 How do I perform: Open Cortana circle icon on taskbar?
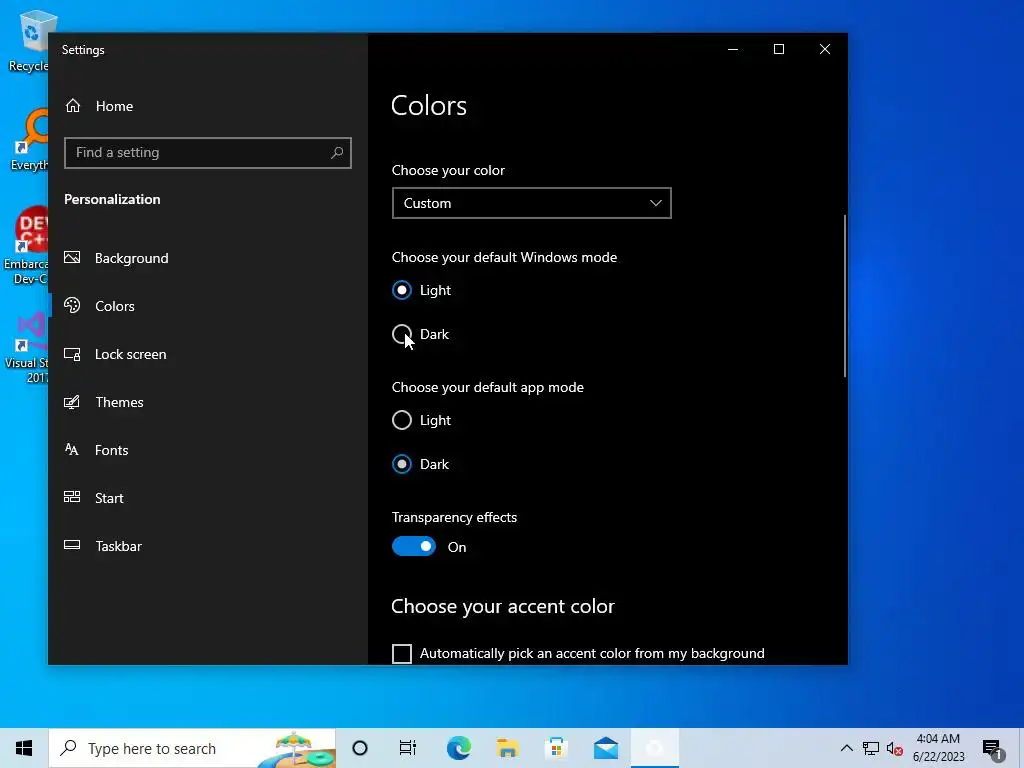[360, 748]
